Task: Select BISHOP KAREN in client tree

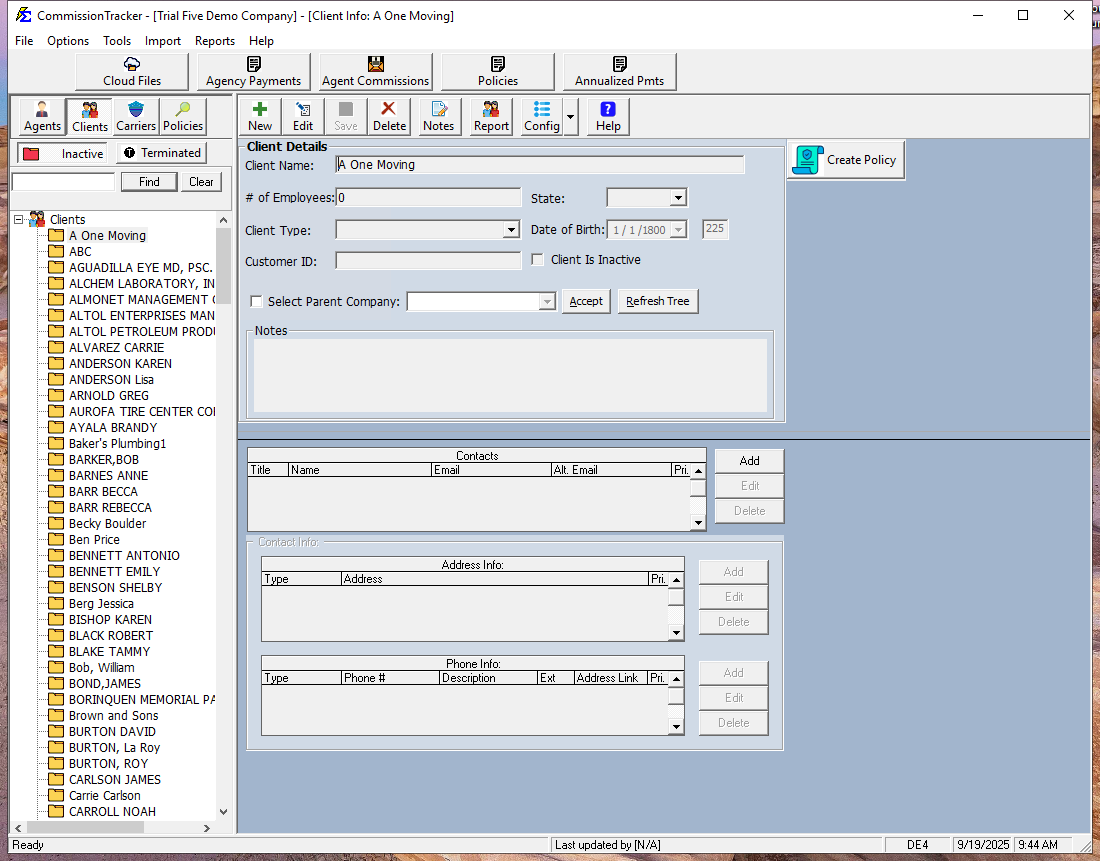Action: pyautogui.click(x=110, y=620)
